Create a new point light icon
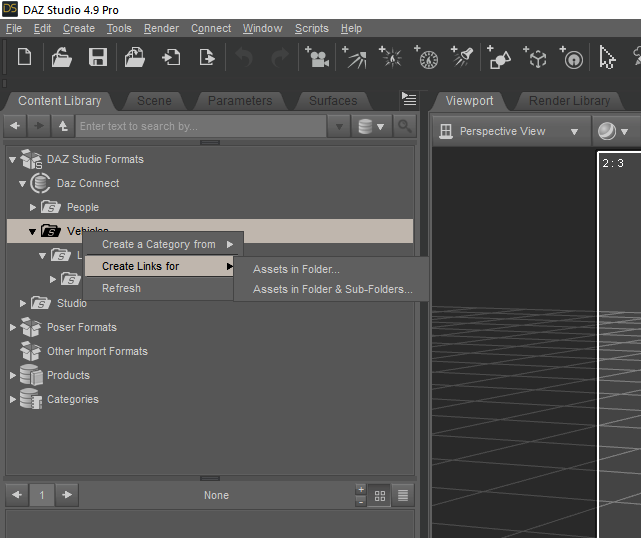Viewport: 641px width, 538px height. (x=390, y=57)
